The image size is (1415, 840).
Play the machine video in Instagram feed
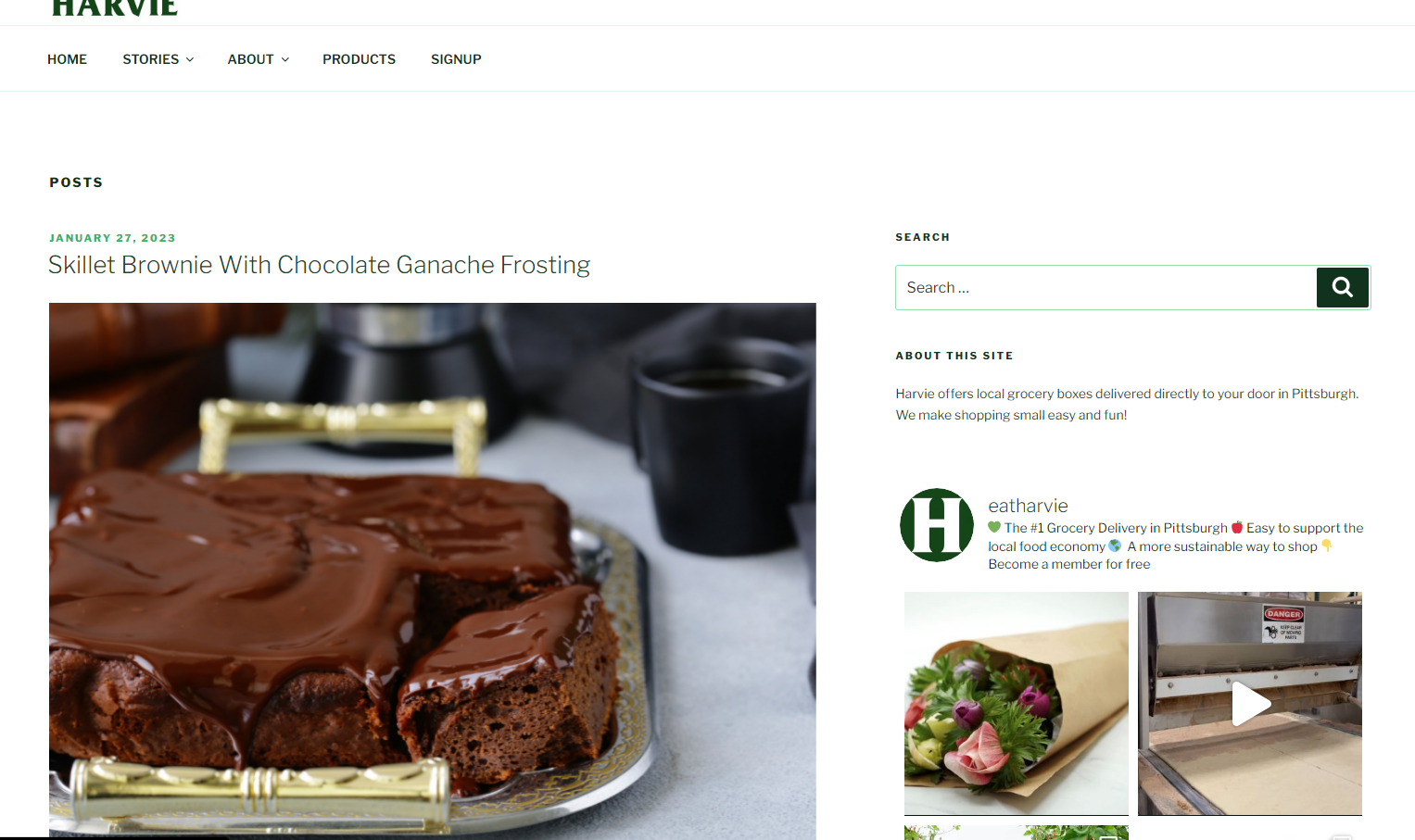(x=1250, y=704)
